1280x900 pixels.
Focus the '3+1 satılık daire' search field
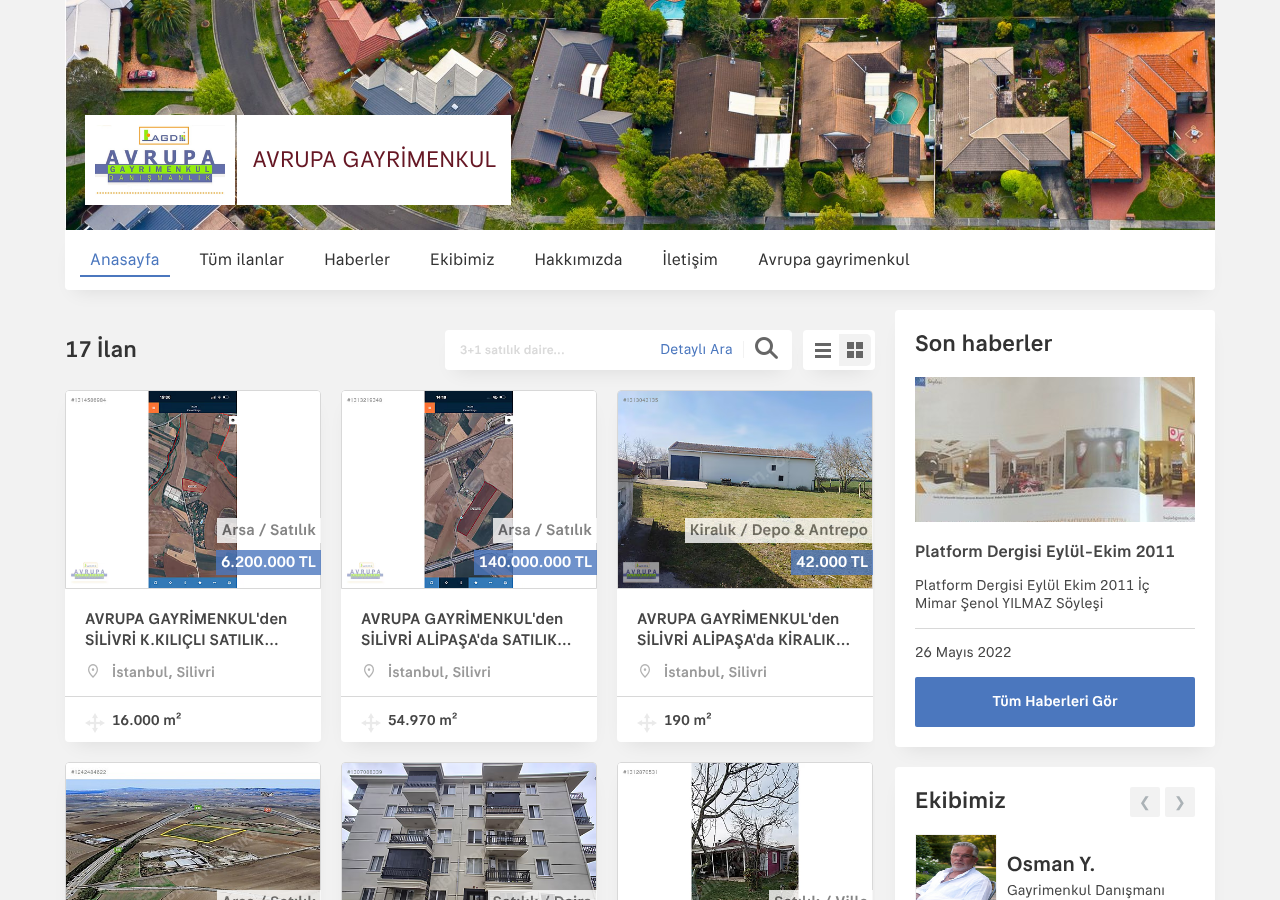coord(552,349)
